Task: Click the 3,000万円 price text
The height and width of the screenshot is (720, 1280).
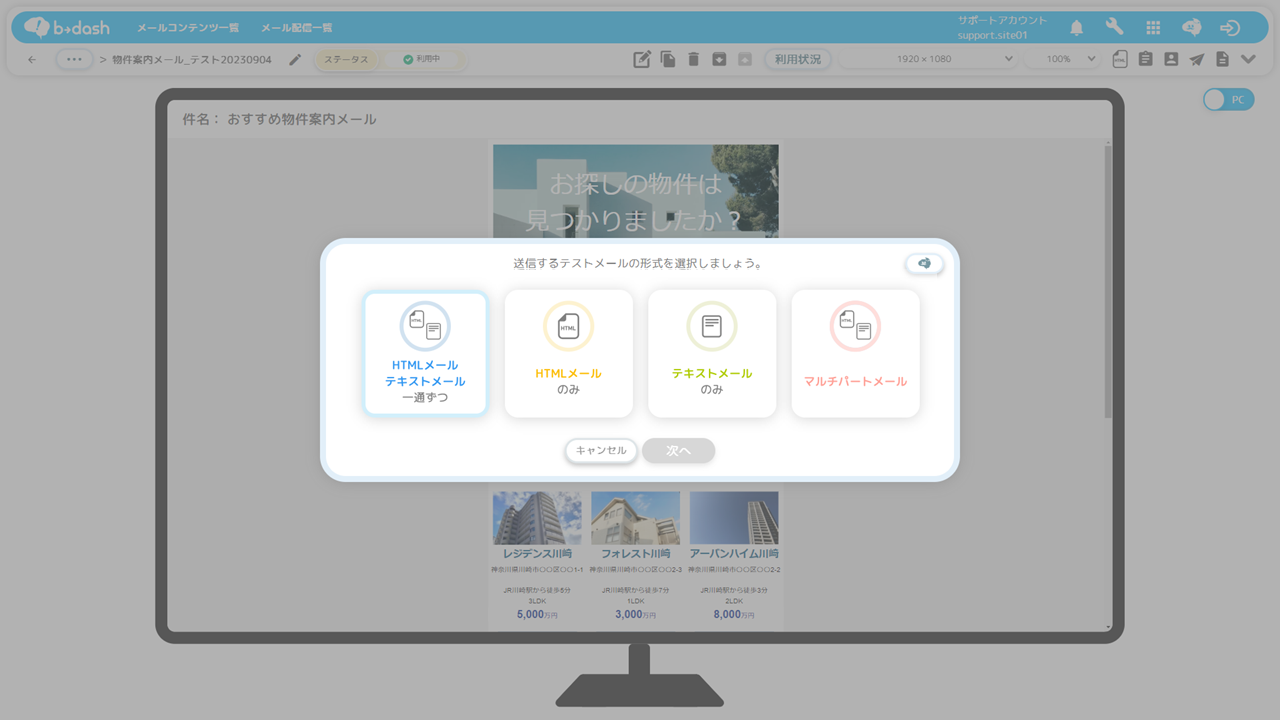Action: click(635, 614)
